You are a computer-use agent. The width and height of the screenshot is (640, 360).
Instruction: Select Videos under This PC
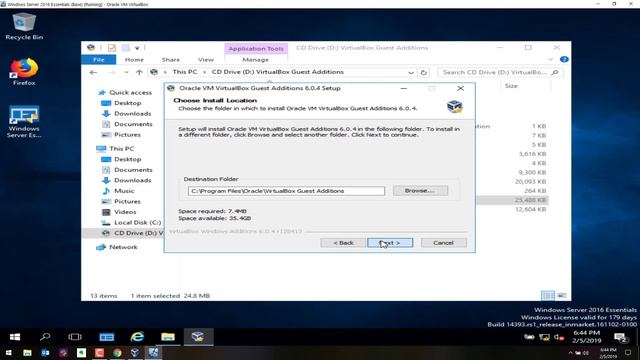click(x=125, y=212)
